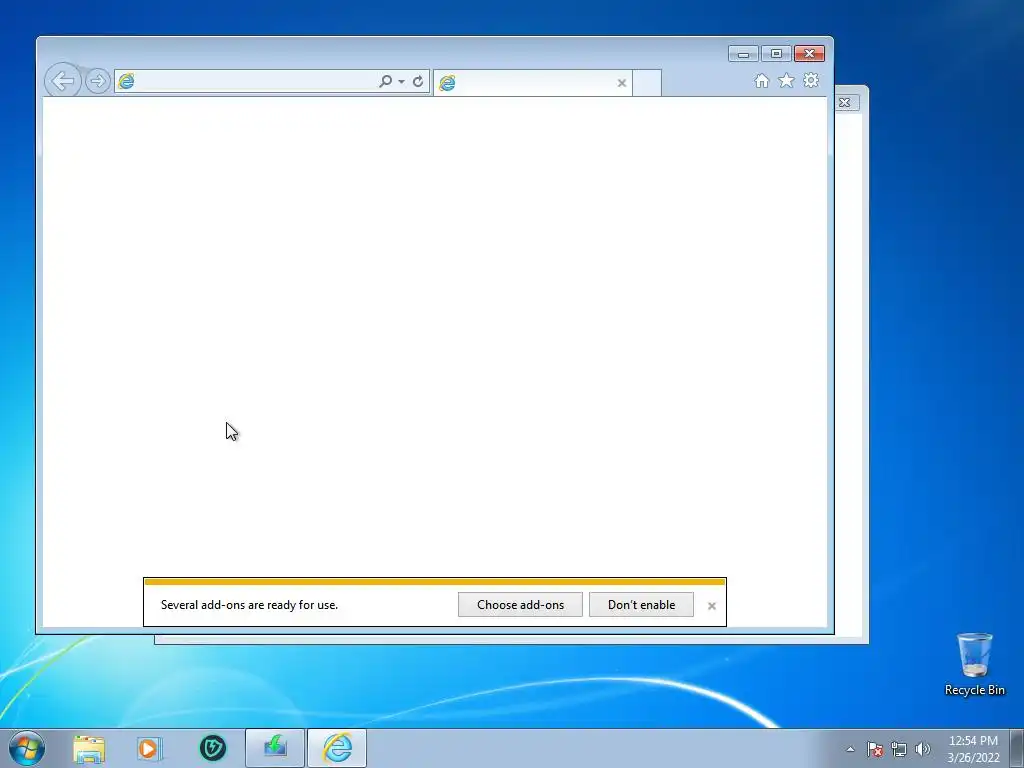Viewport: 1024px width, 768px height.
Task: Select the current blank browser tab
Action: tap(532, 83)
